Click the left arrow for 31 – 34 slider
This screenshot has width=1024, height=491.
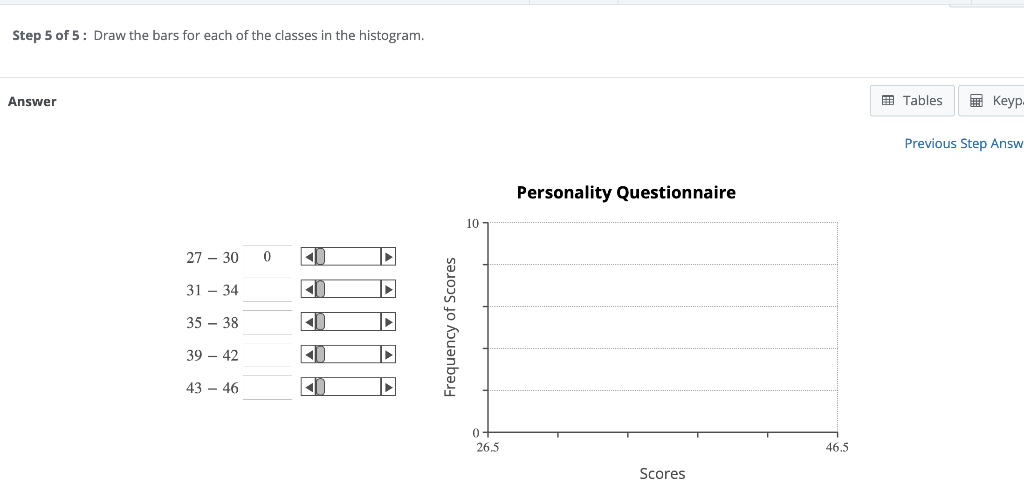[308, 289]
